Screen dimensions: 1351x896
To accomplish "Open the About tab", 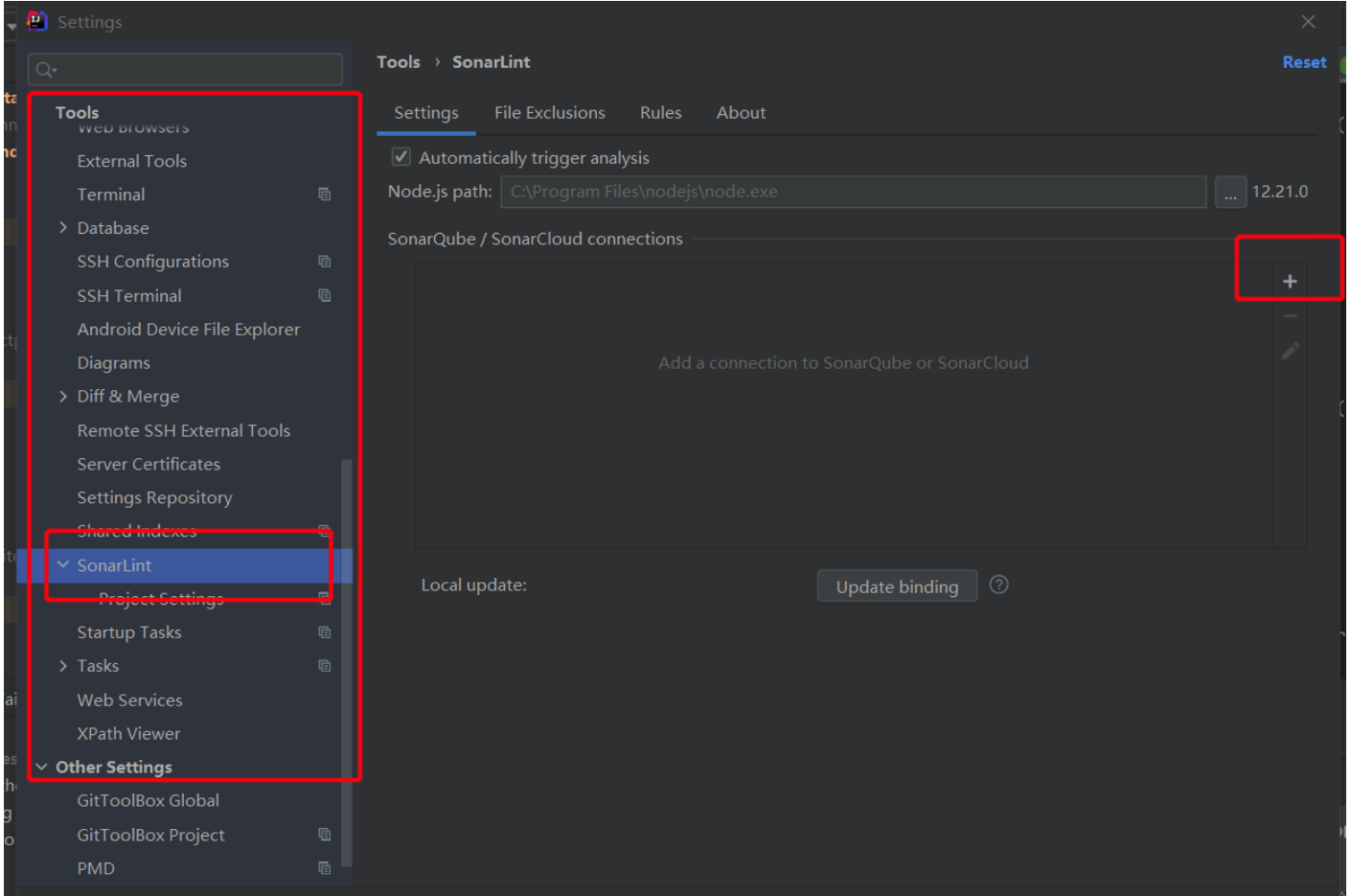I will [x=741, y=113].
